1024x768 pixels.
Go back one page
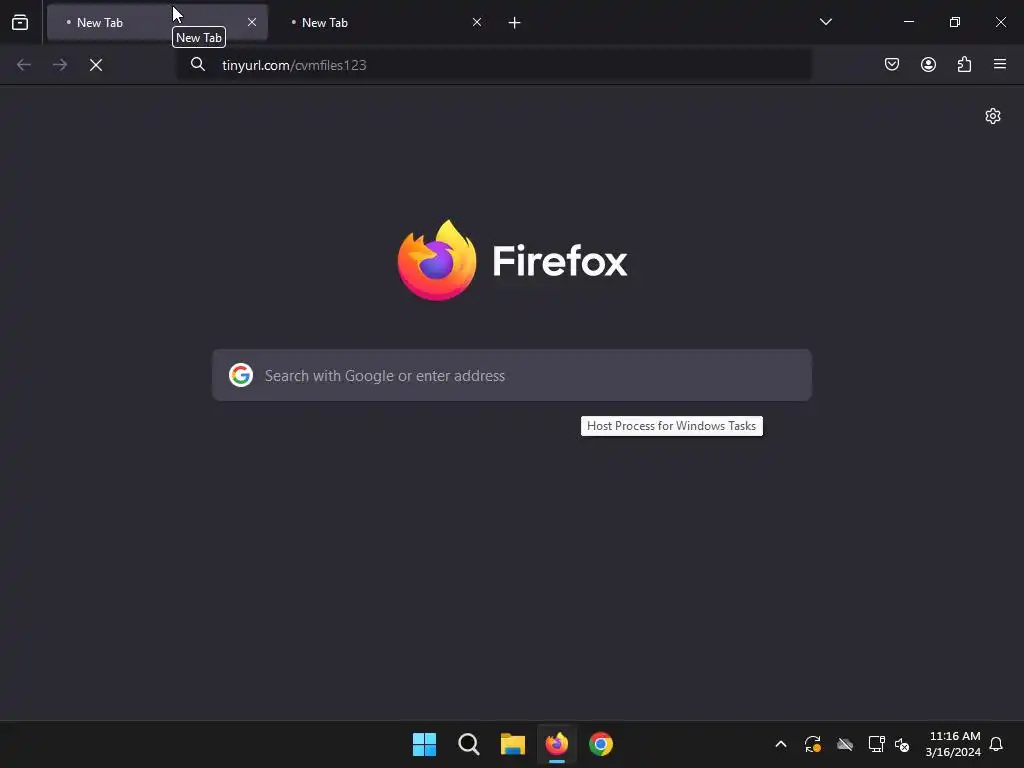(24, 65)
